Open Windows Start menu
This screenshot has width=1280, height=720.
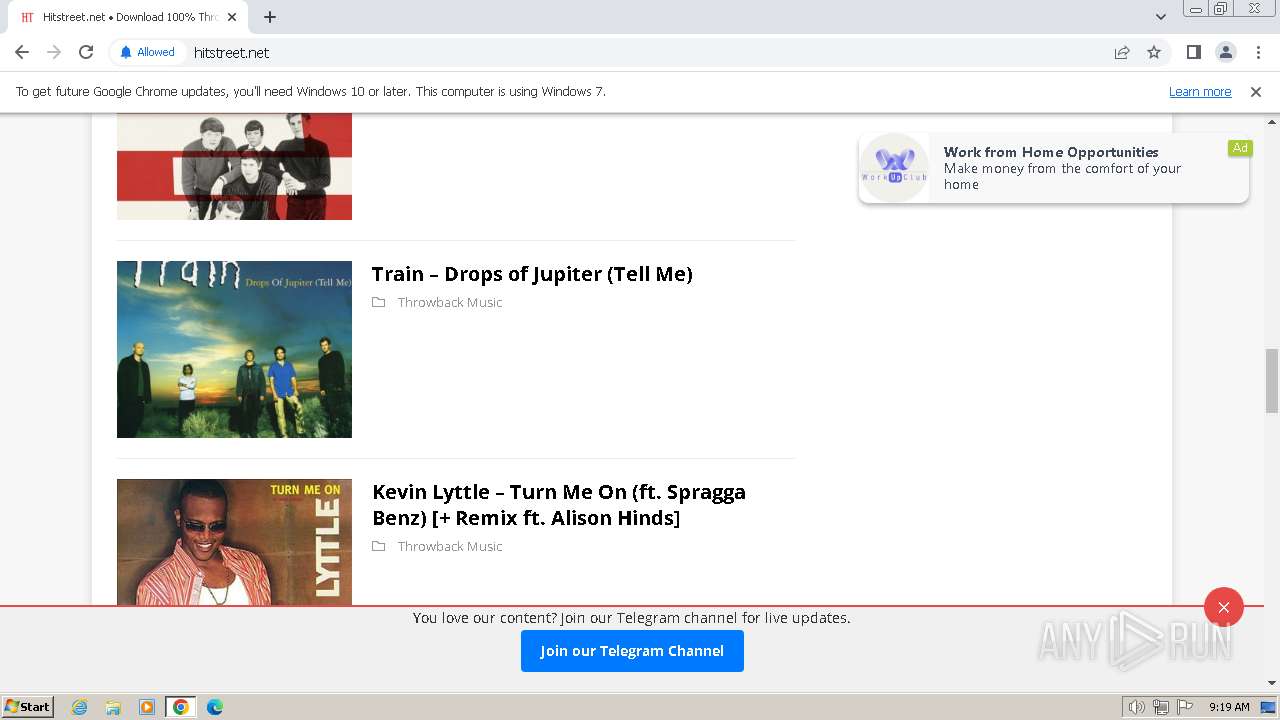pyautogui.click(x=27, y=707)
